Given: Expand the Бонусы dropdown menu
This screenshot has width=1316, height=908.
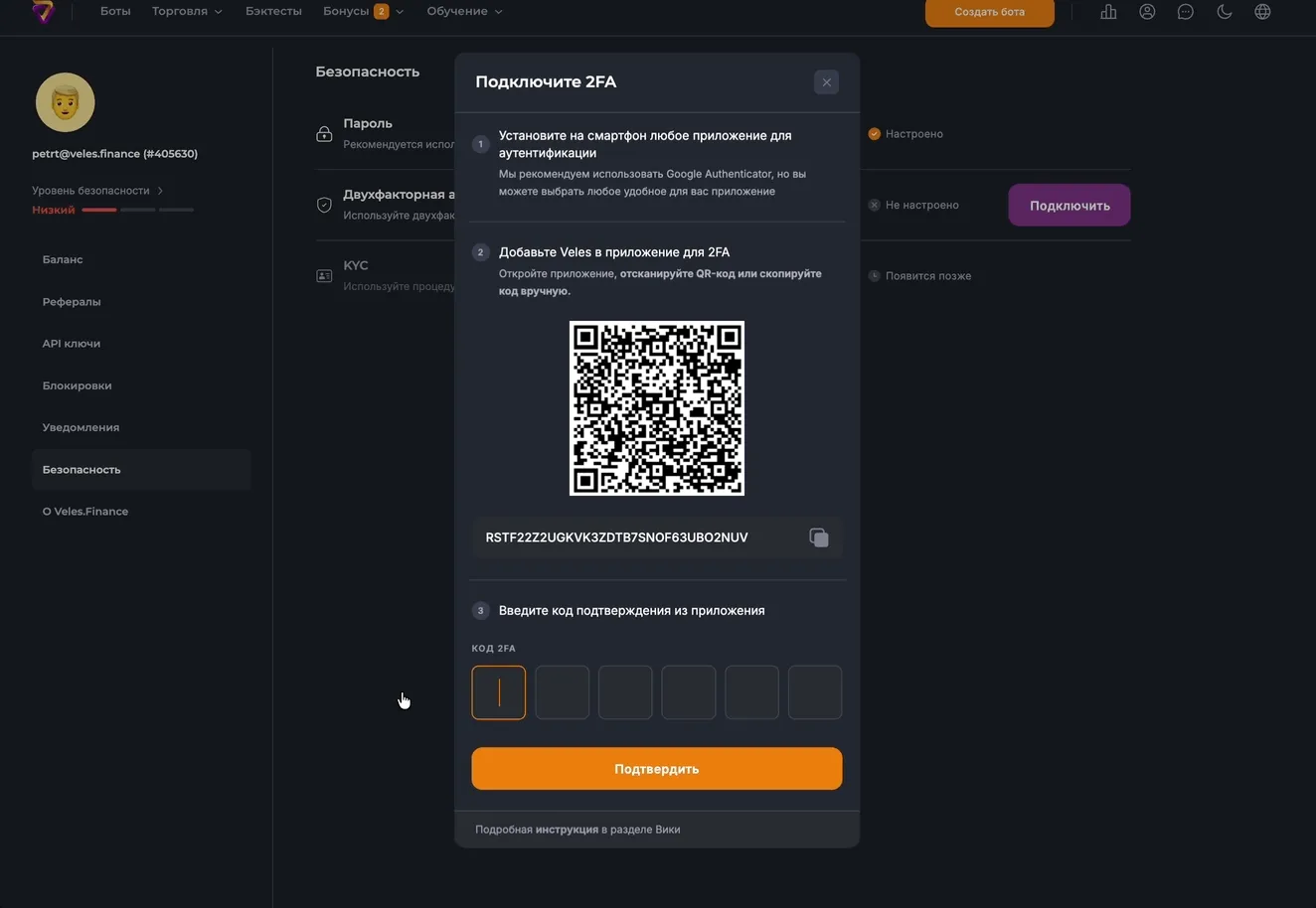Looking at the screenshot, I should click(363, 12).
